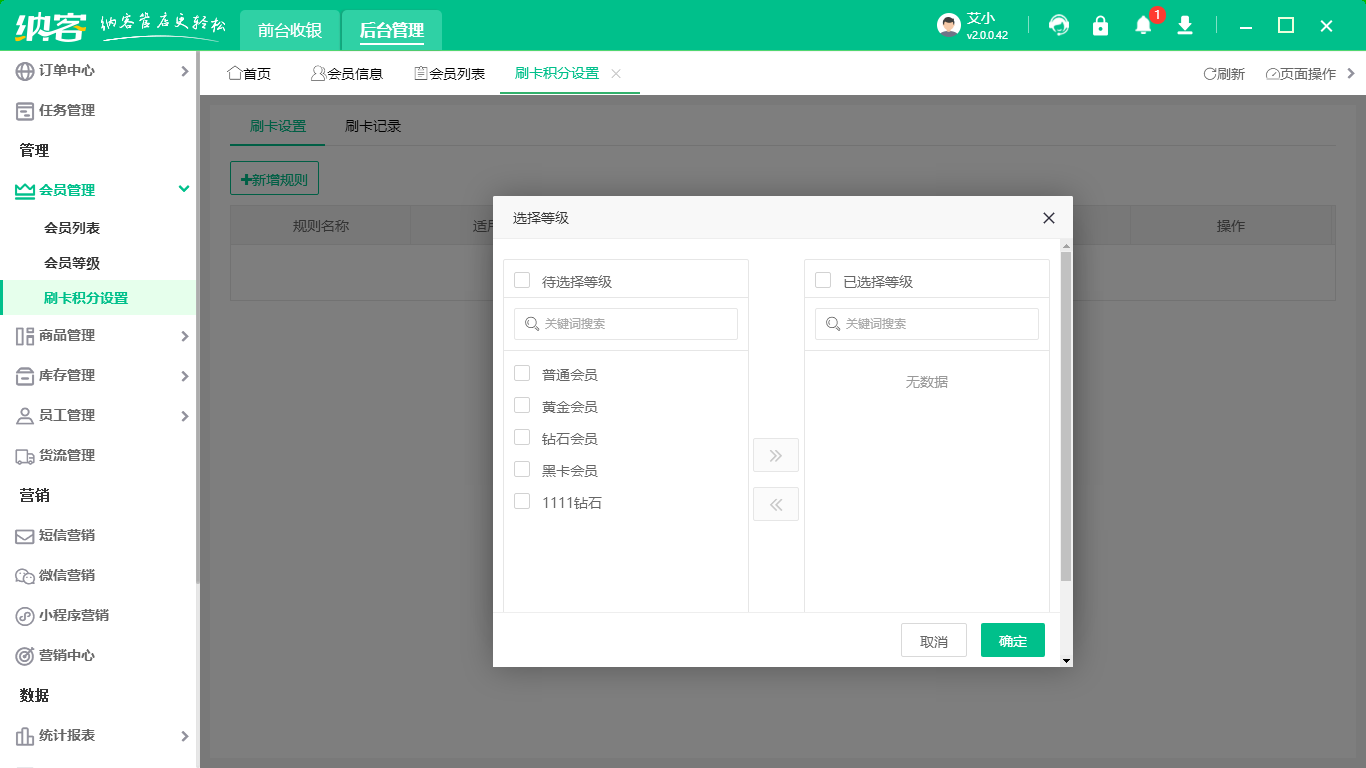Open the 会员列表 page tab

(450, 74)
